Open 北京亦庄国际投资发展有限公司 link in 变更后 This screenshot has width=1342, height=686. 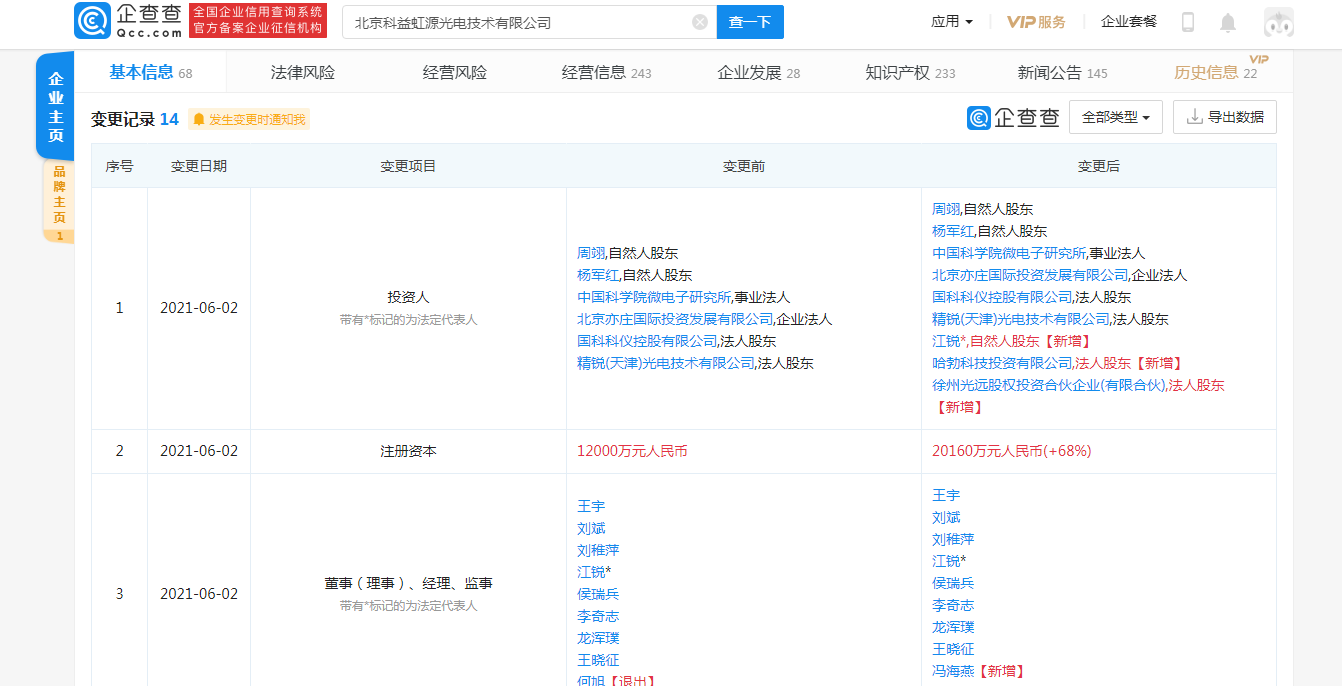click(x=1030, y=275)
